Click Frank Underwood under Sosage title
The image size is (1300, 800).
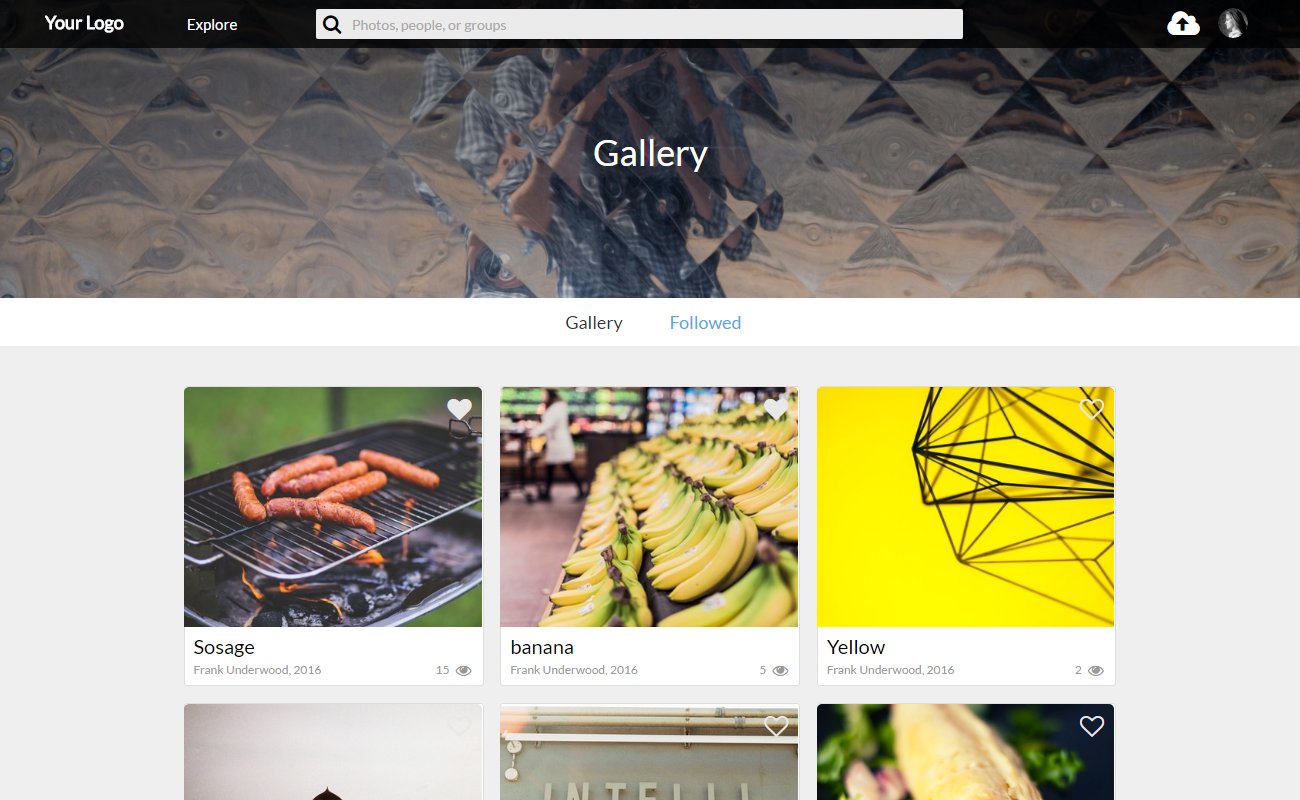click(240, 670)
